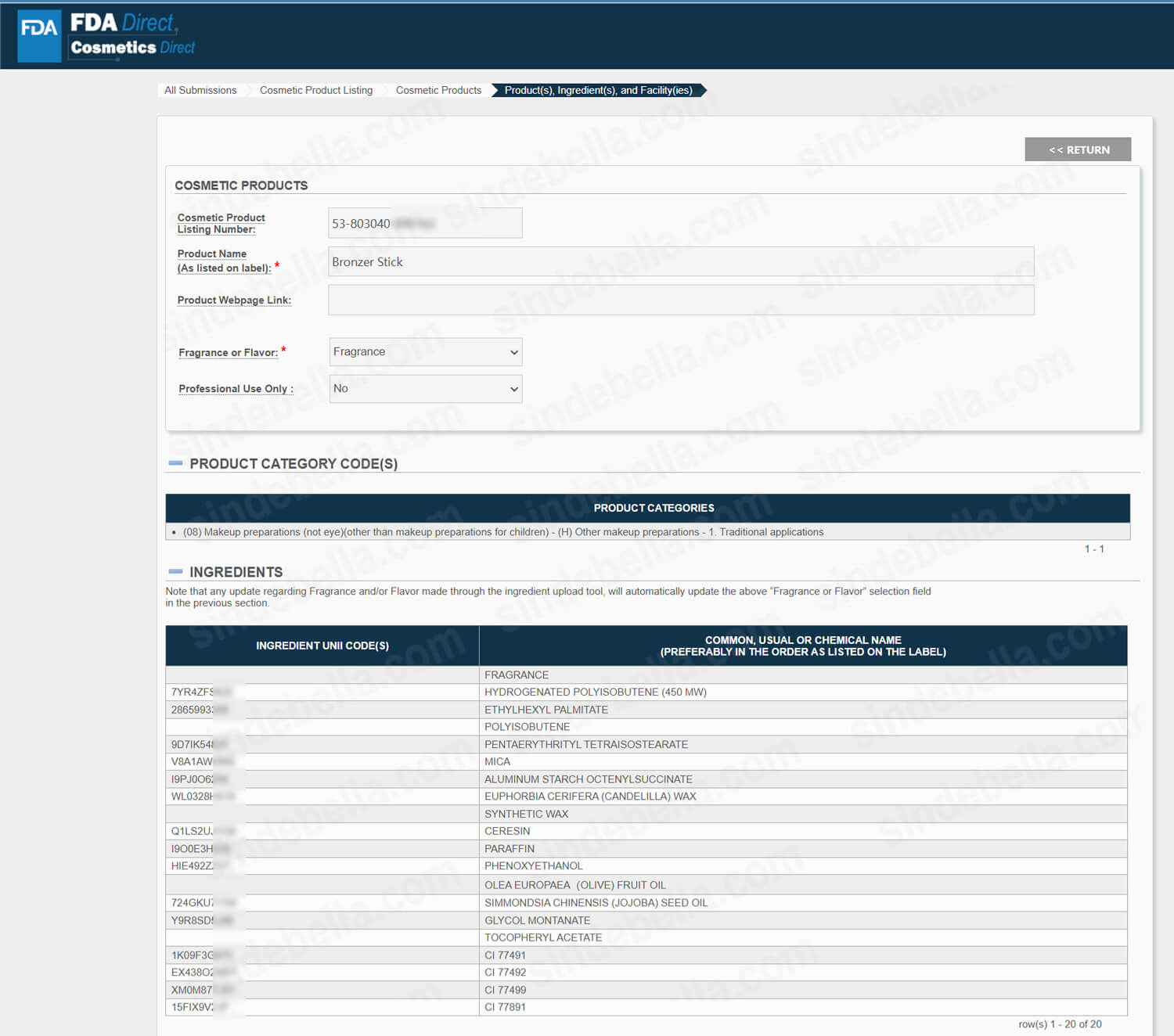The height and width of the screenshot is (1036, 1174).
Task: Click the Fragrance or Flavor label
Action: [x=228, y=353]
